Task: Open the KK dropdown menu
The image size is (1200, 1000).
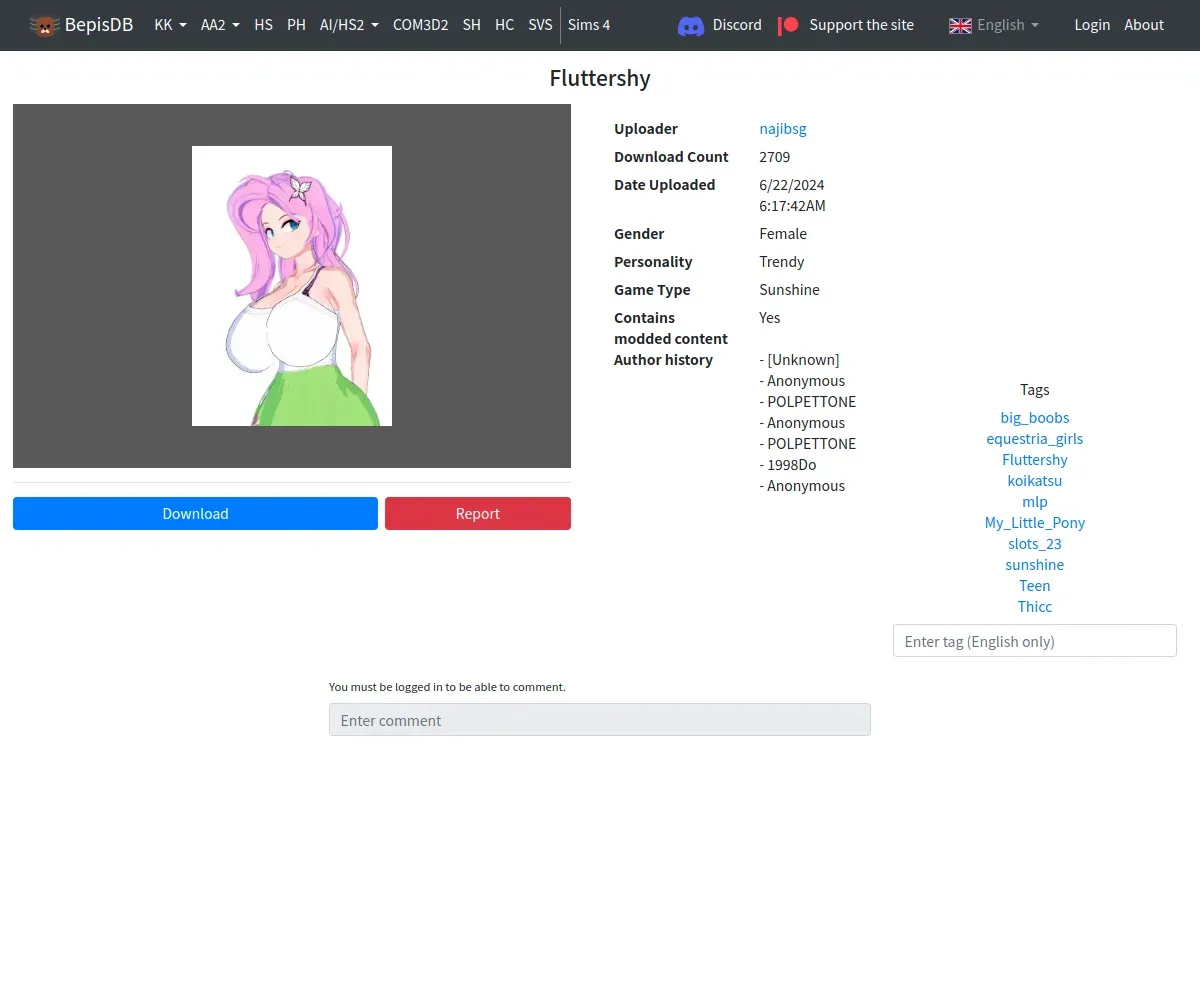Action: pos(170,25)
